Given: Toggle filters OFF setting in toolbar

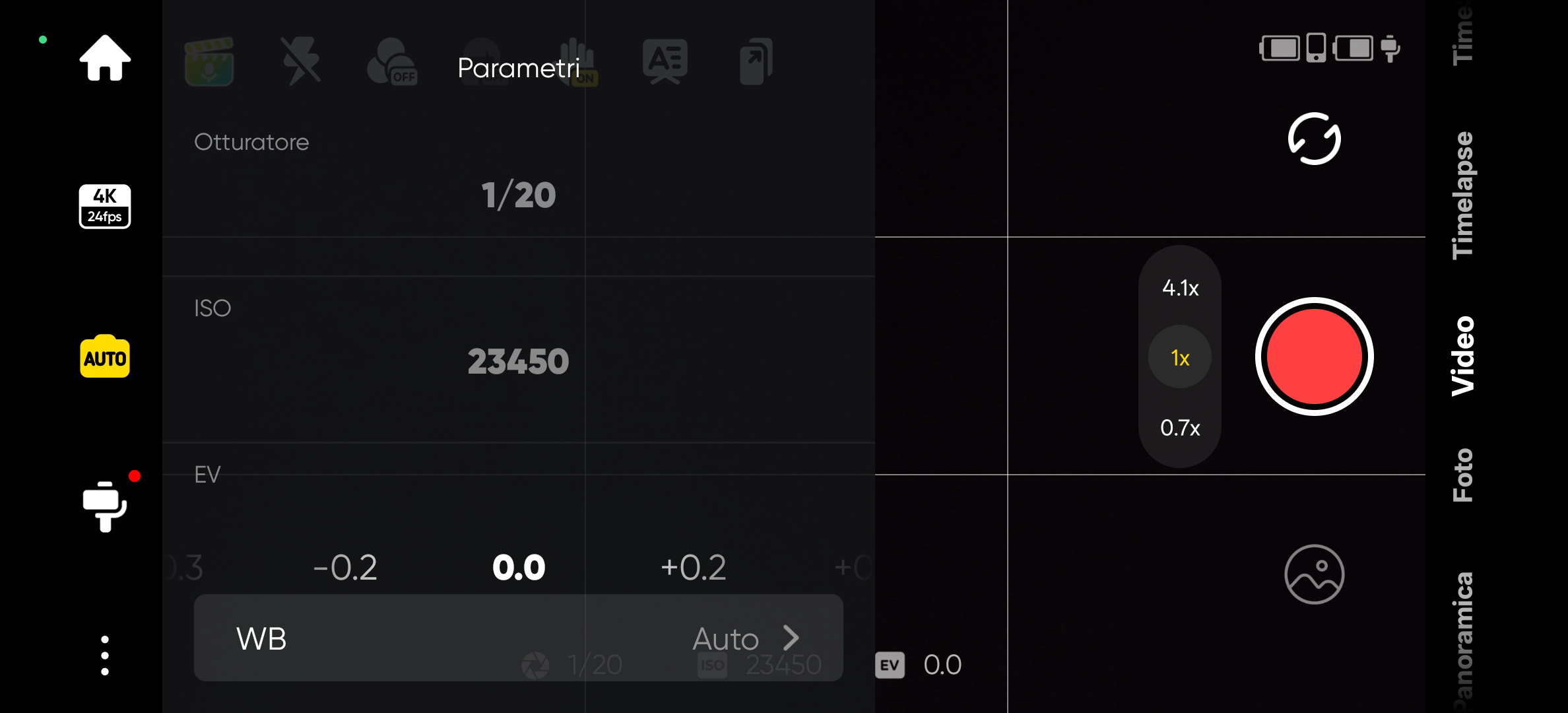Looking at the screenshot, I should [392, 63].
